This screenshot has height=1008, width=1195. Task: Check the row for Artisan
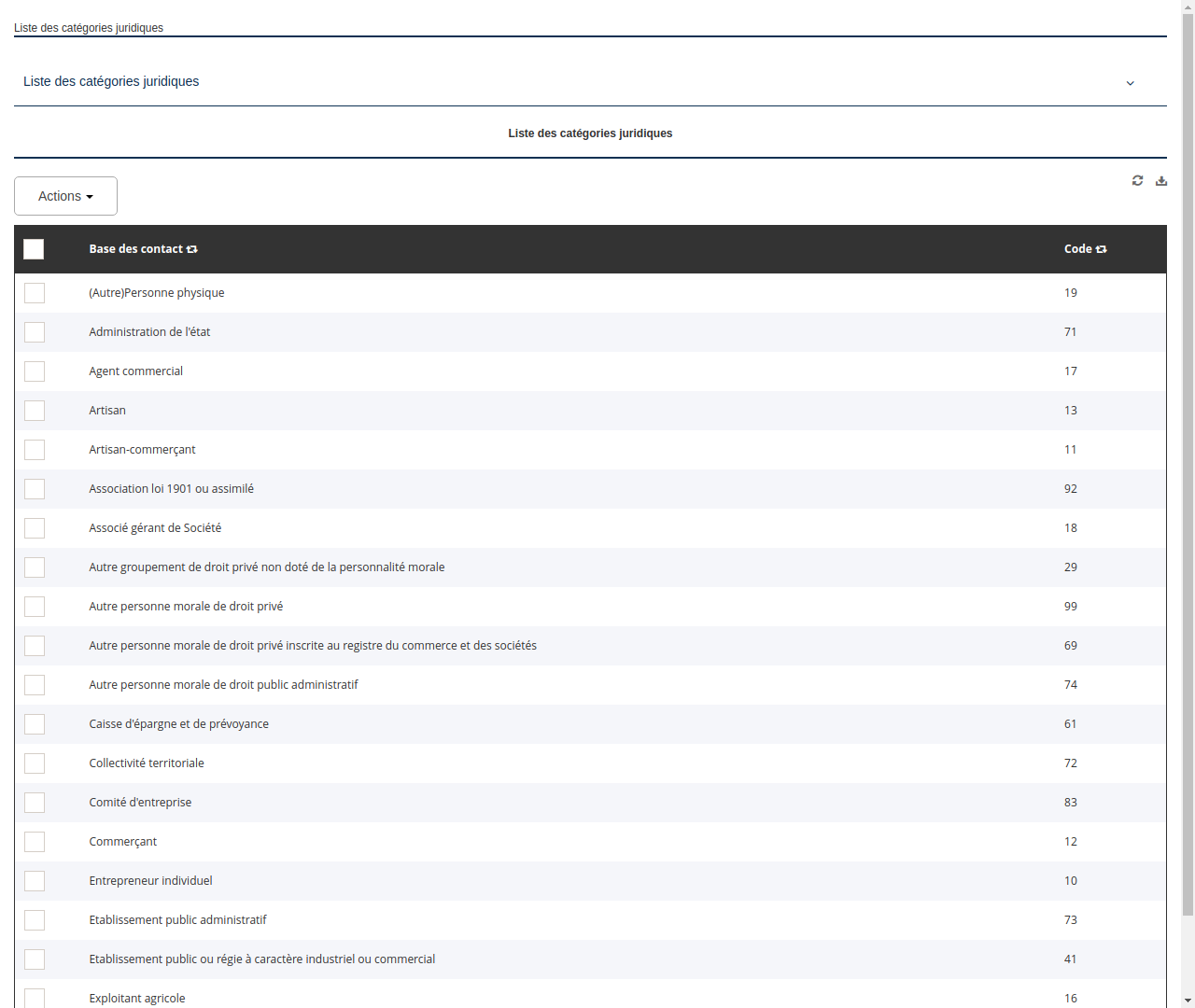click(x=35, y=411)
